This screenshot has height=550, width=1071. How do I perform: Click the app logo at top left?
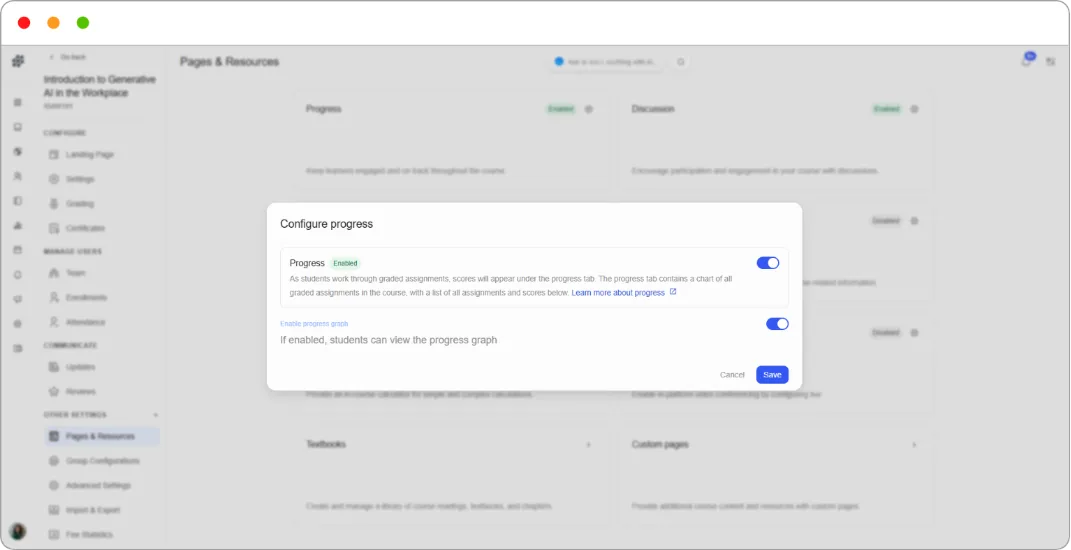pos(18,61)
